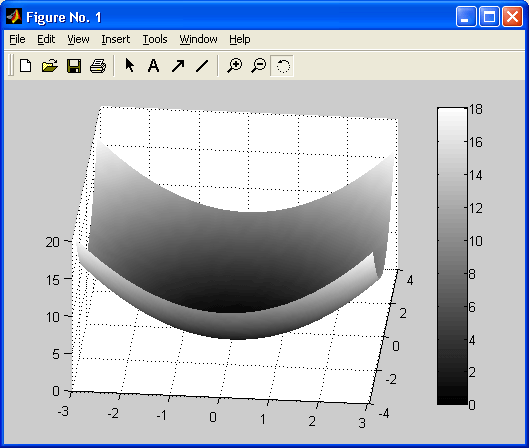Pick the Insert Arrow tool
The image size is (529, 448).
coord(178,65)
